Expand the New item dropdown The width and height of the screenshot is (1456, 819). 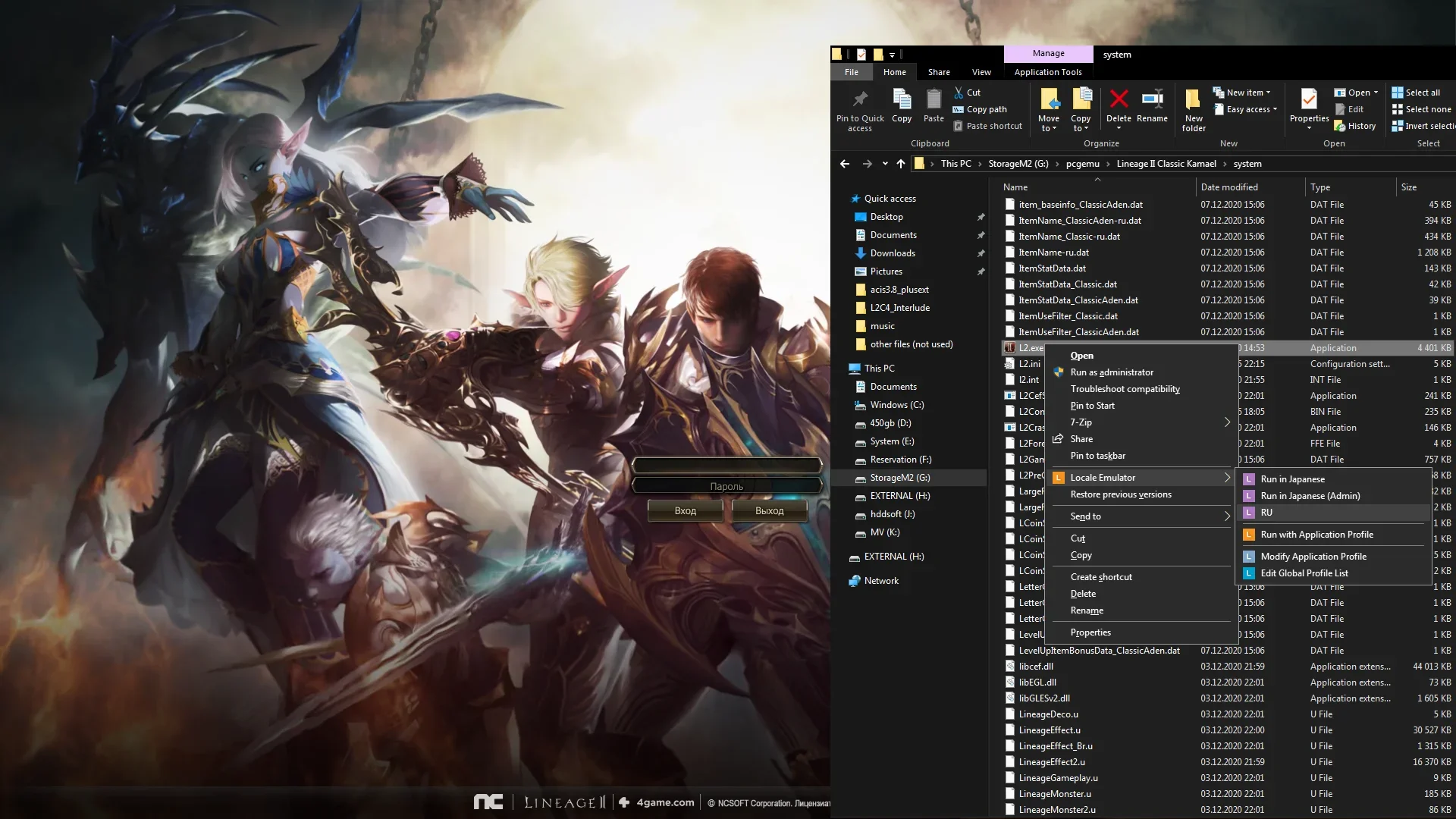pos(1242,93)
